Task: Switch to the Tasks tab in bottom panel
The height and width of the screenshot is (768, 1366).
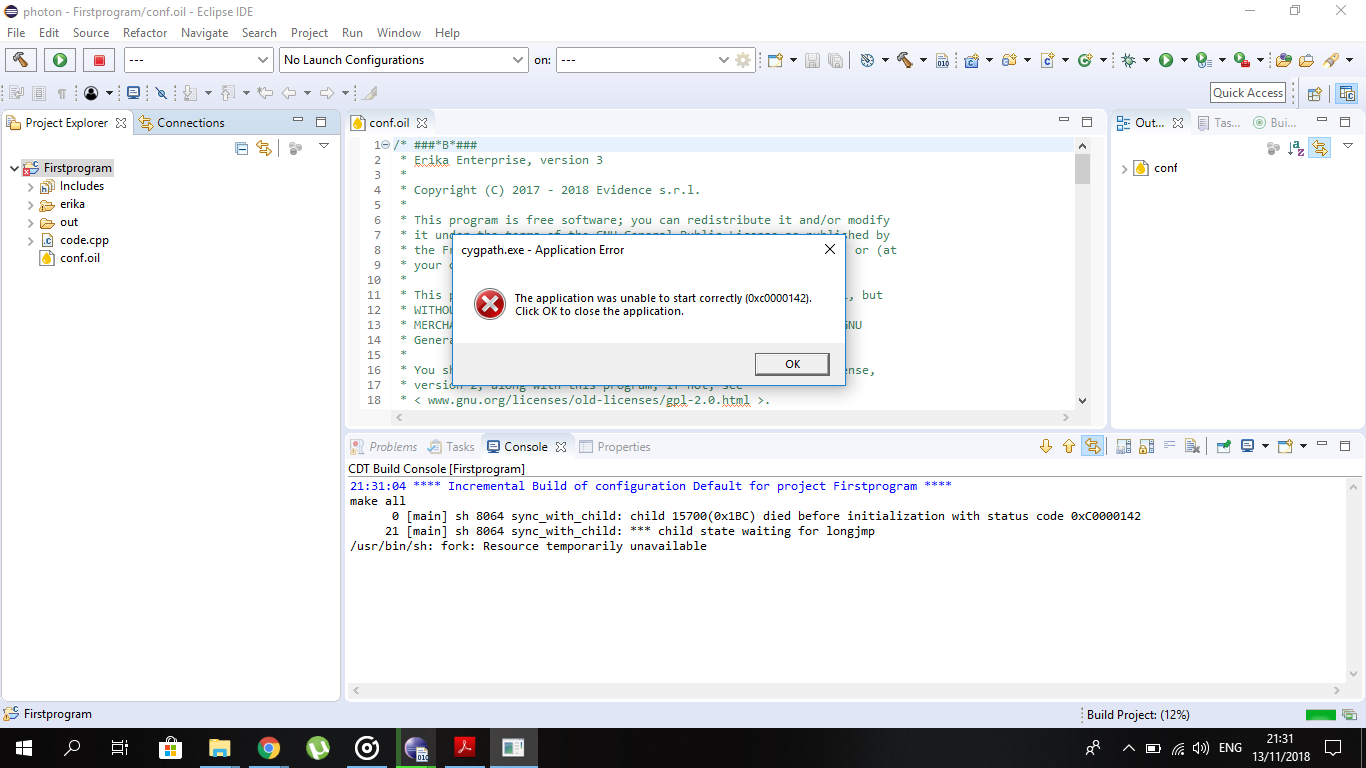Action: click(x=451, y=447)
